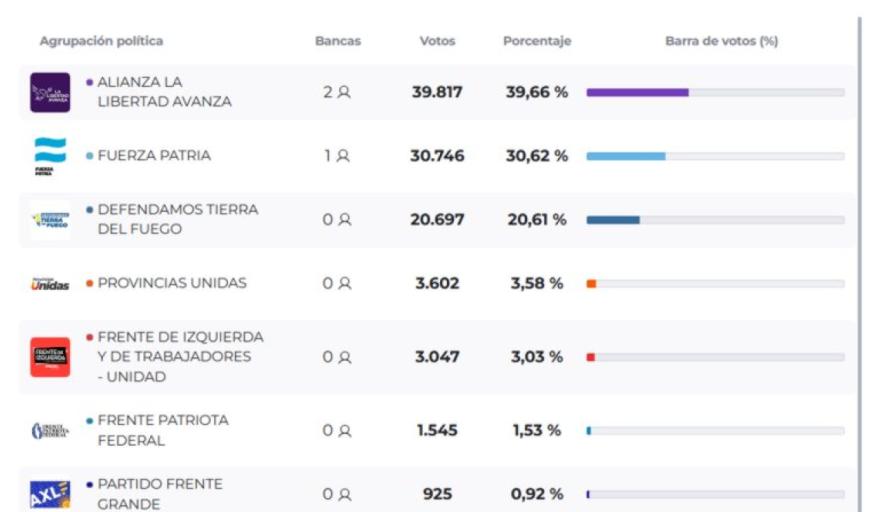Viewport: 880px width, 512px height.
Task: Click the vertical scrollbar on the right edge
Action: click(859, 250)
